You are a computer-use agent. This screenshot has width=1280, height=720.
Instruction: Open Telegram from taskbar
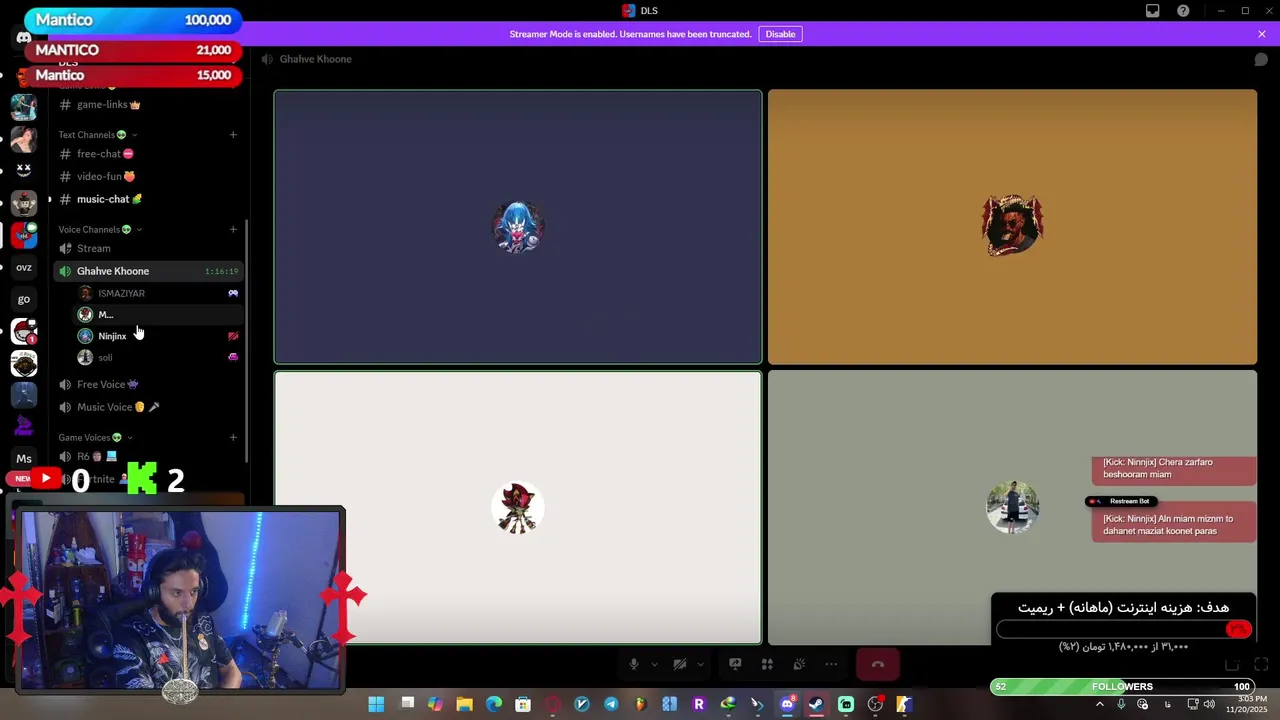click(611, 704)
